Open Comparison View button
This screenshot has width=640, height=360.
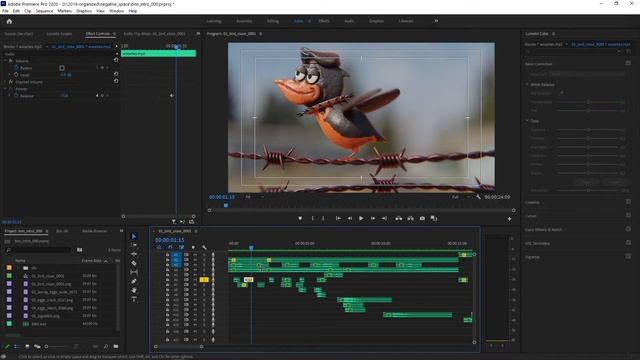[x=434, y=218]
